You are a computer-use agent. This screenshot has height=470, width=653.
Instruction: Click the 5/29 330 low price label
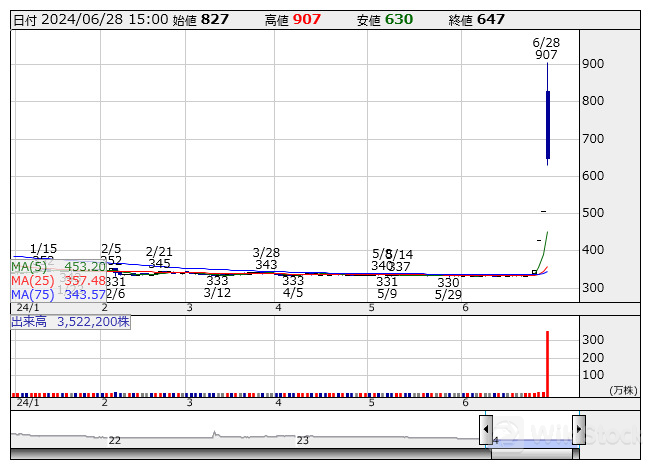448,289
